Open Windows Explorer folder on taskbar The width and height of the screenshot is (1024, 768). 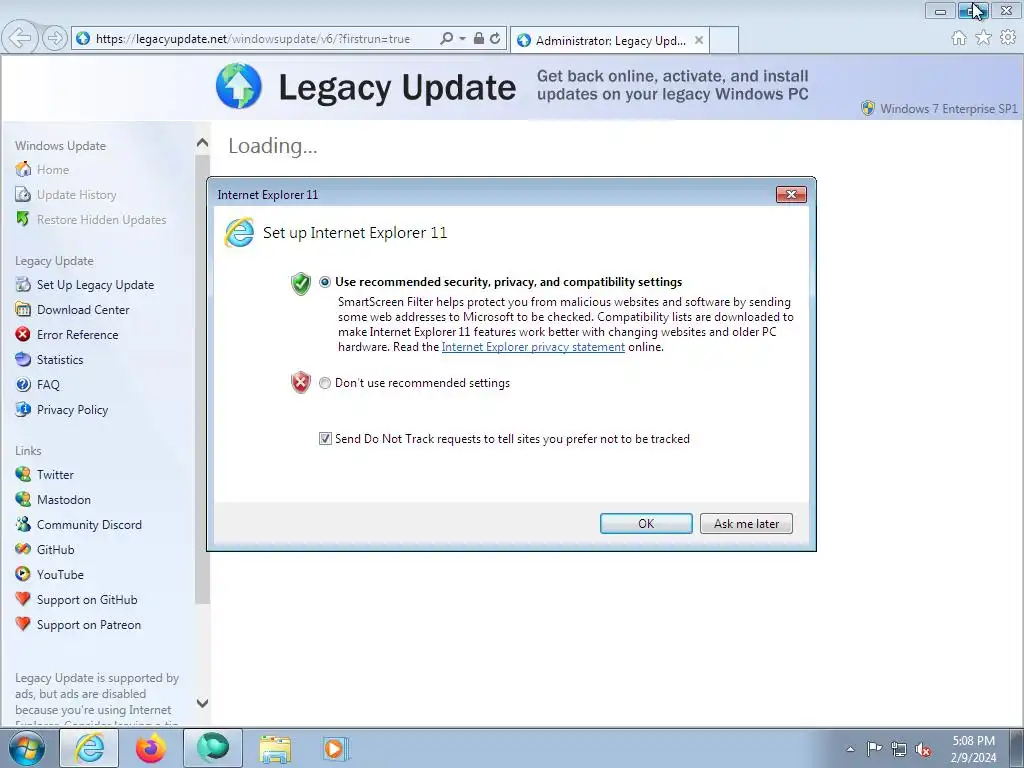tap(275, 748)
